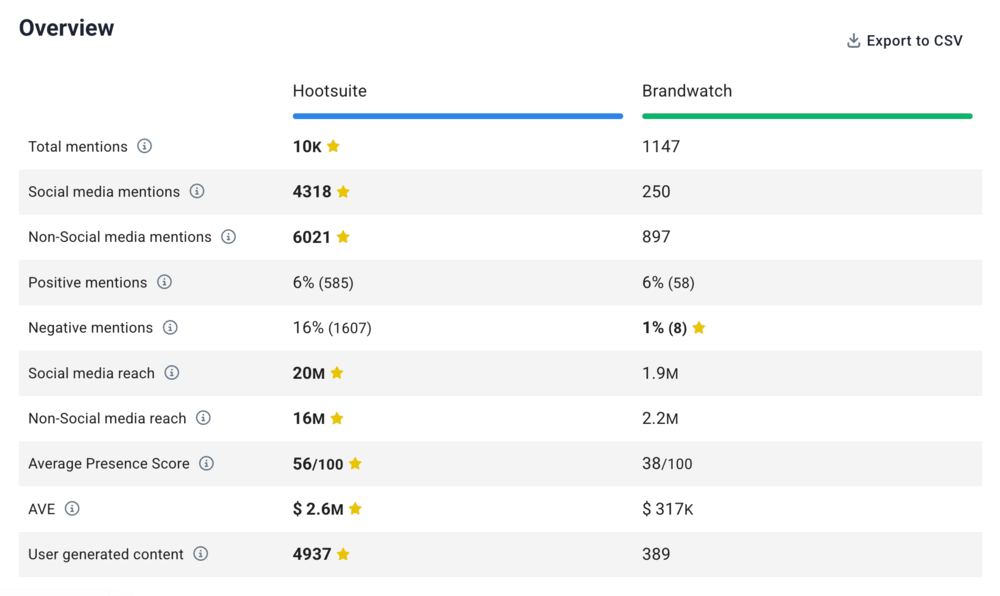Select the Hootsuite column header
Viewport: 1000px width, 596px height.
[x=330, y=90]
